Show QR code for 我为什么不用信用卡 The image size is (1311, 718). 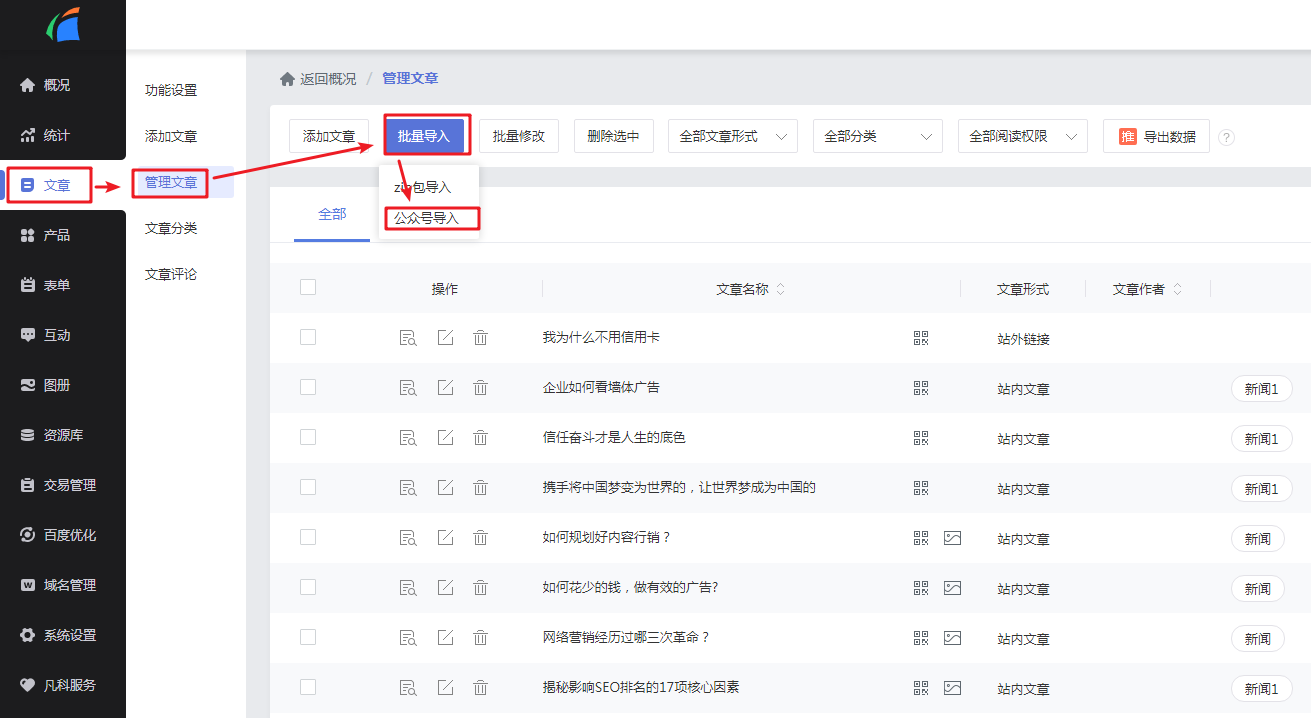[921, 338]
